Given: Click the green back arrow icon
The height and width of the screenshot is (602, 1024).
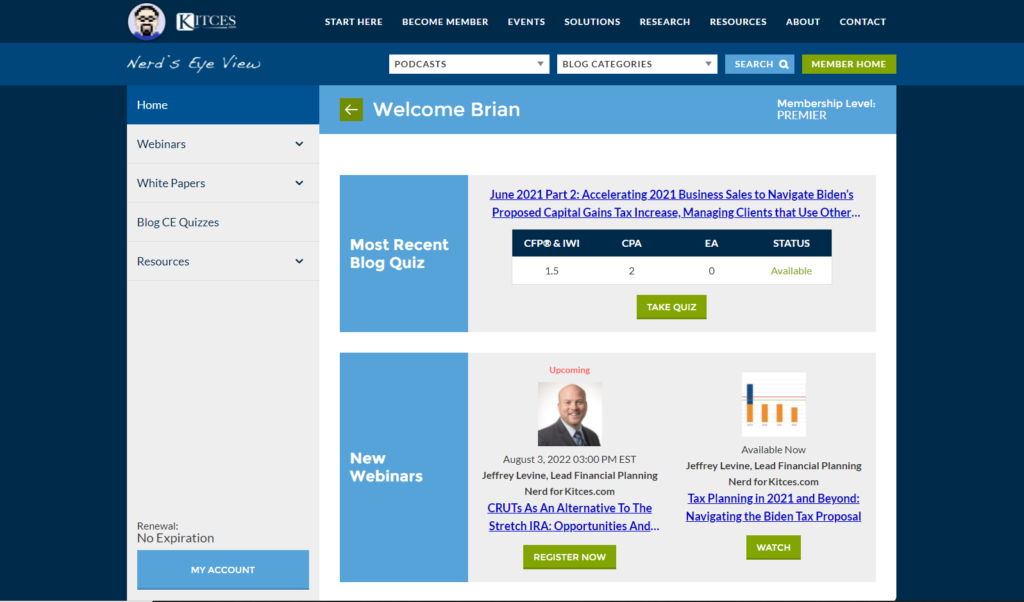Looking at the screenshot, I should pos(351,110).
